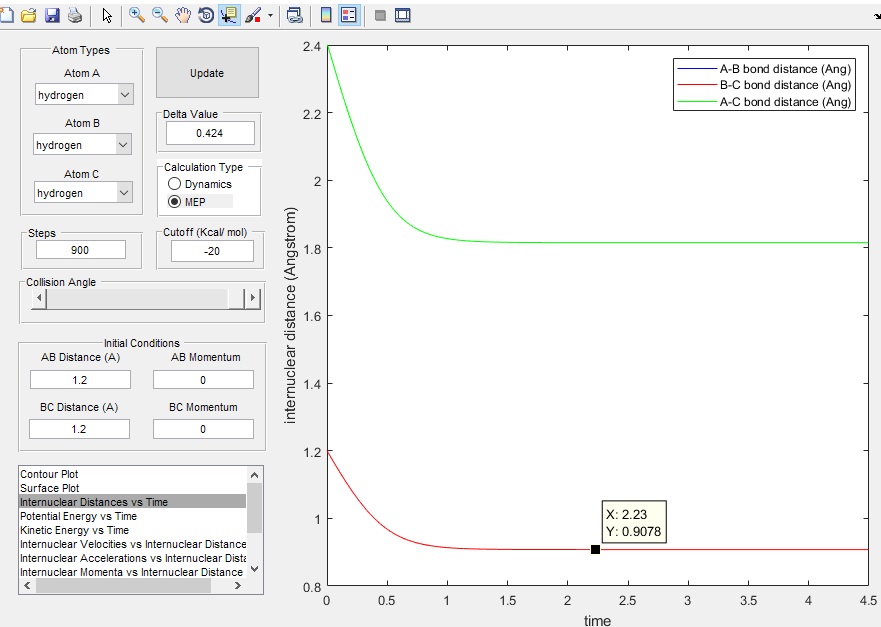Screen dimensions: 881x627
Task: Select the MEP calculation type
Action: click(187, 202)
